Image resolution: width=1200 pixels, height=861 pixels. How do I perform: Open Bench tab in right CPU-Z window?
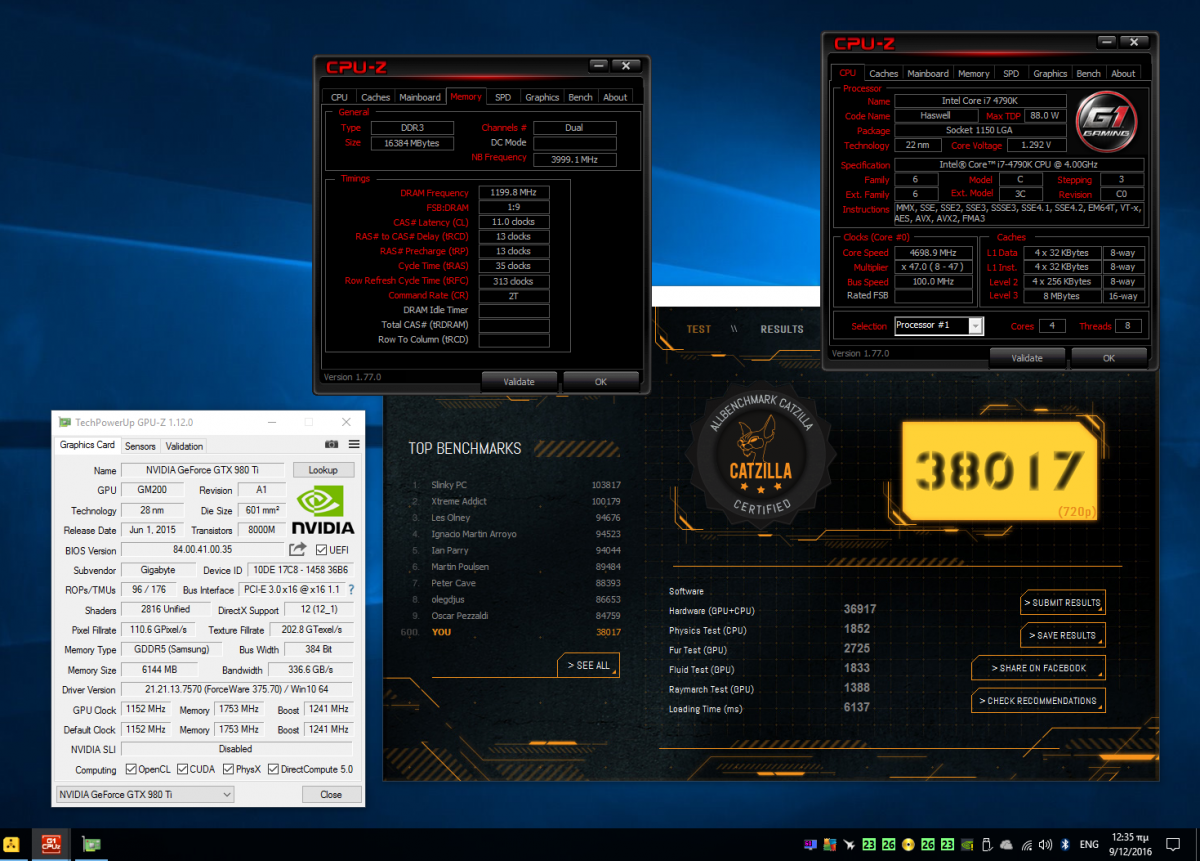coord(1089,73)
